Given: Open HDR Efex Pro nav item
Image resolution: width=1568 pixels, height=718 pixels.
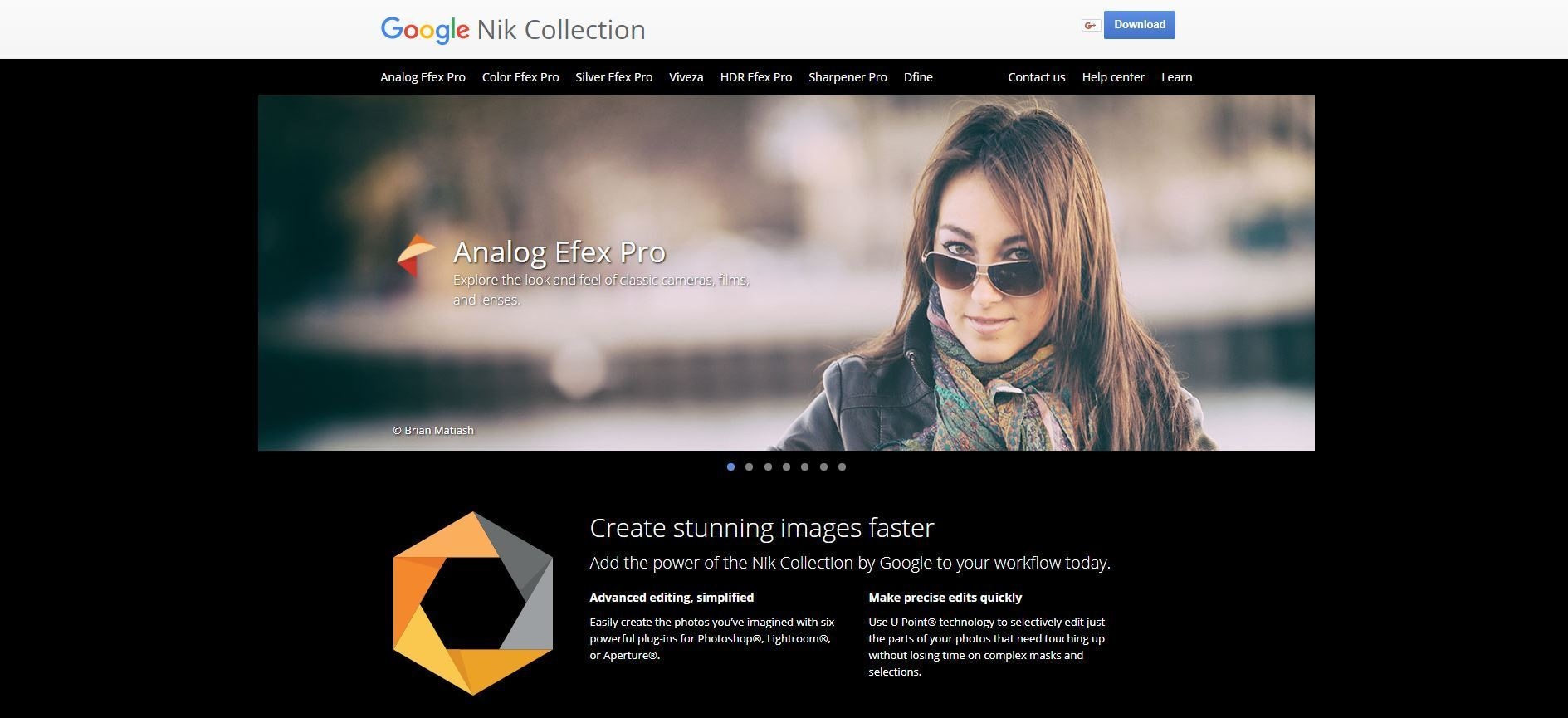Looking at the screenshot, I should click(755, 77).
